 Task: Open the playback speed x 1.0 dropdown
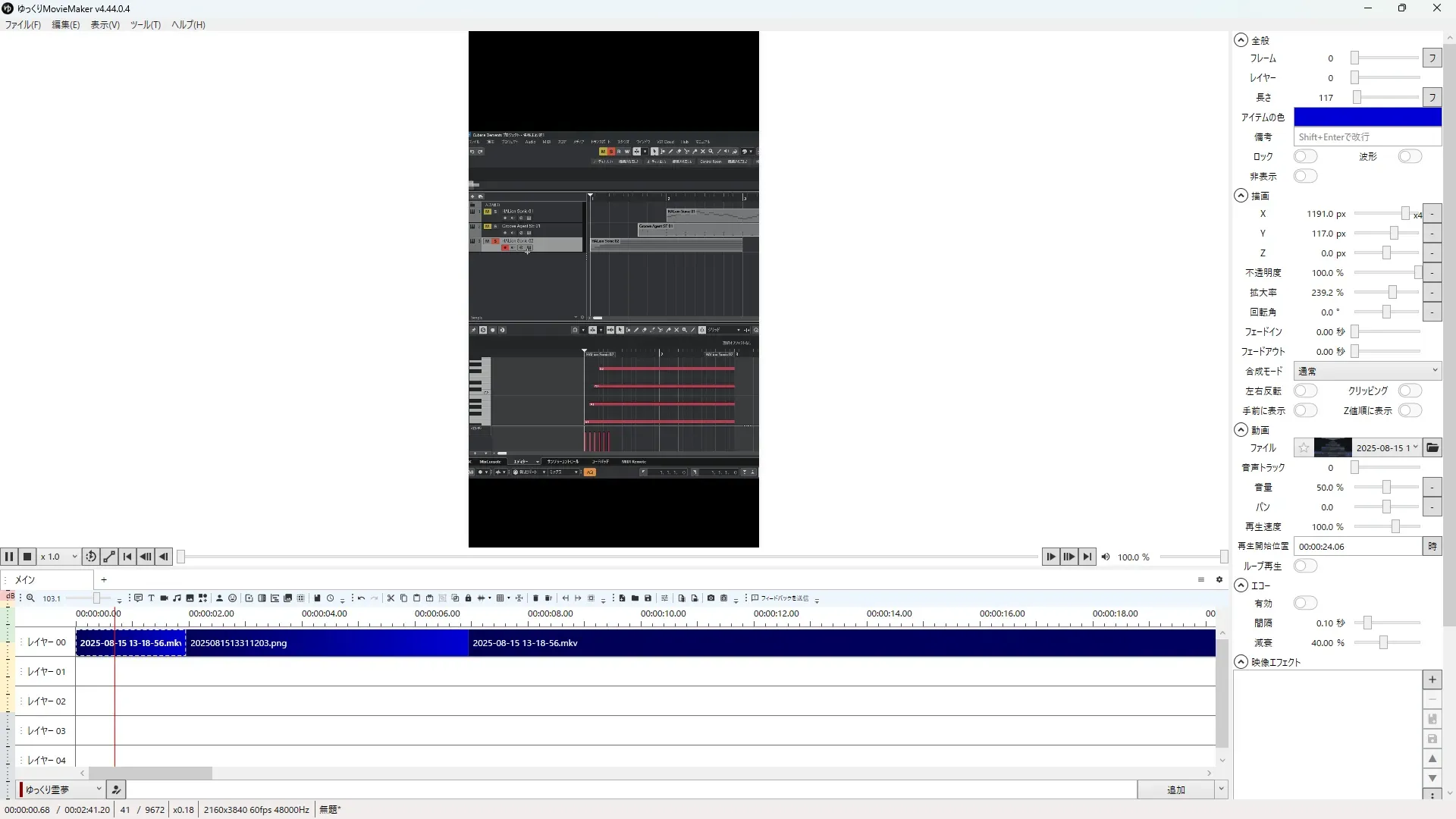59,557
